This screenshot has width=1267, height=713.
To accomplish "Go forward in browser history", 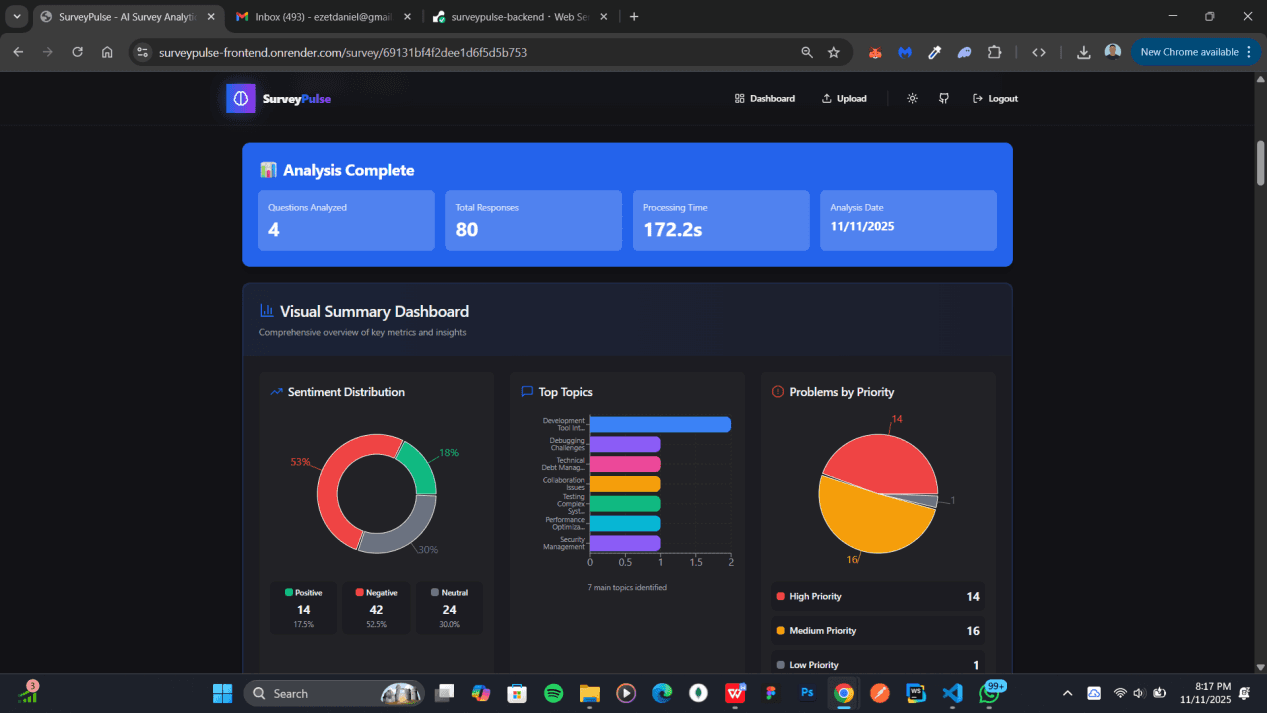I will tap(47, 52).
